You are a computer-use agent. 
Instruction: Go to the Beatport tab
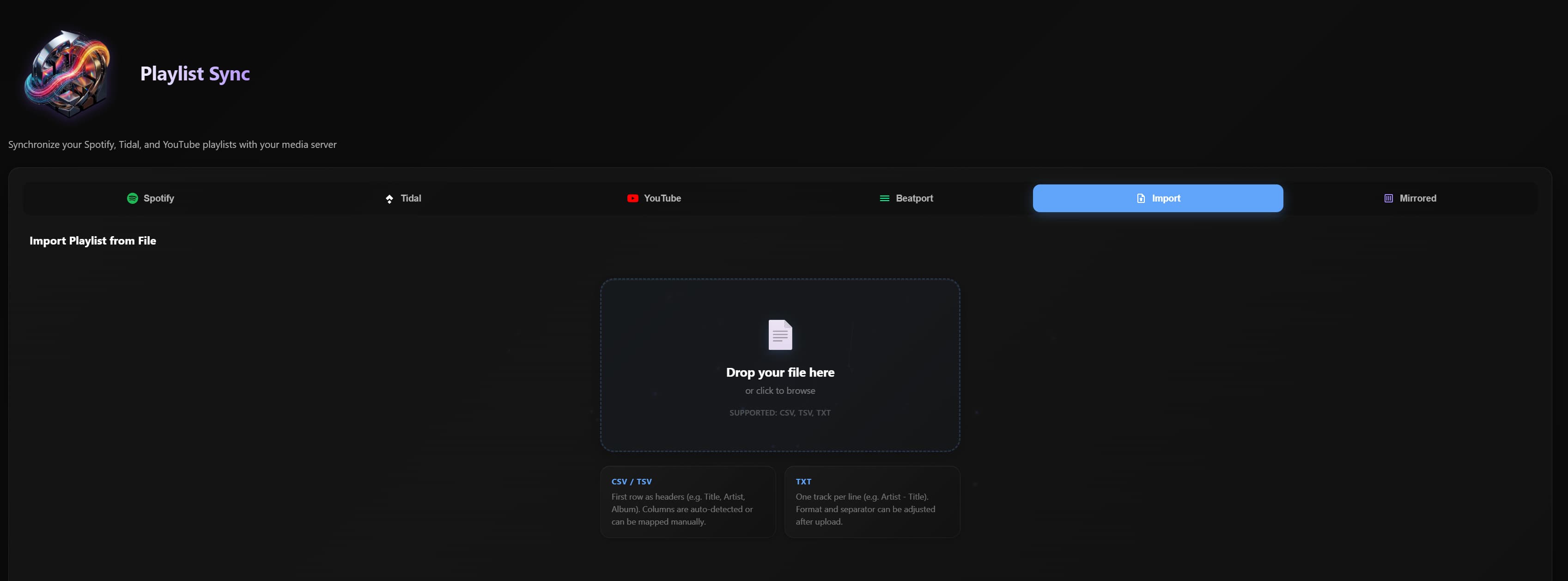click(914, 199)
